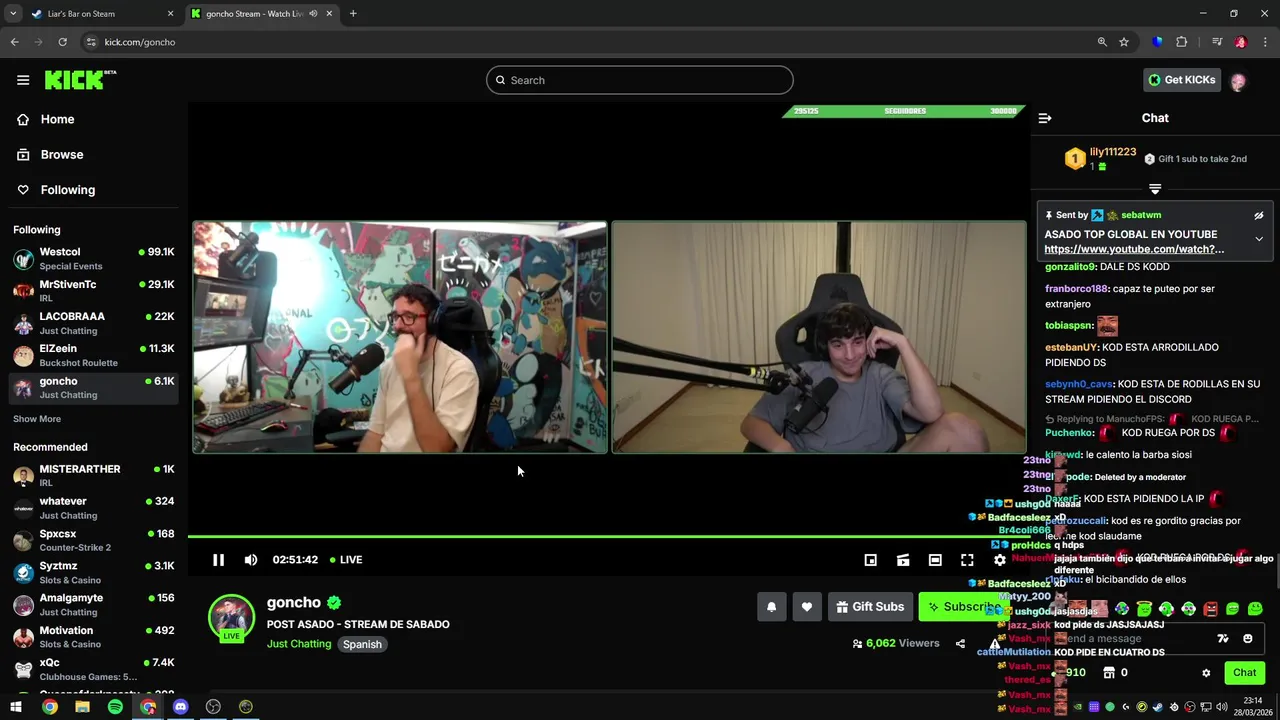
Task: Mute the stream volume
Action: (x=251, y=560)
